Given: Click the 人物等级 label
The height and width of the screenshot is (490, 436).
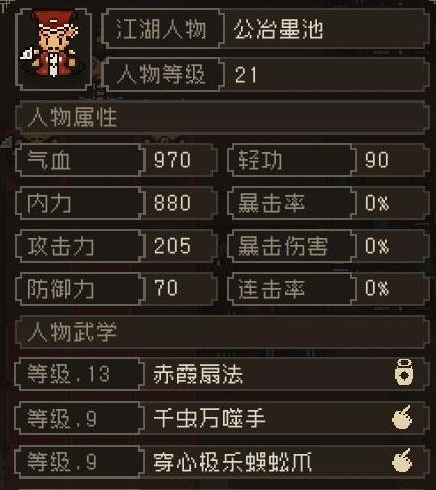Looking at the screenshot, I should pyautogui.click(x=161, y=74).
